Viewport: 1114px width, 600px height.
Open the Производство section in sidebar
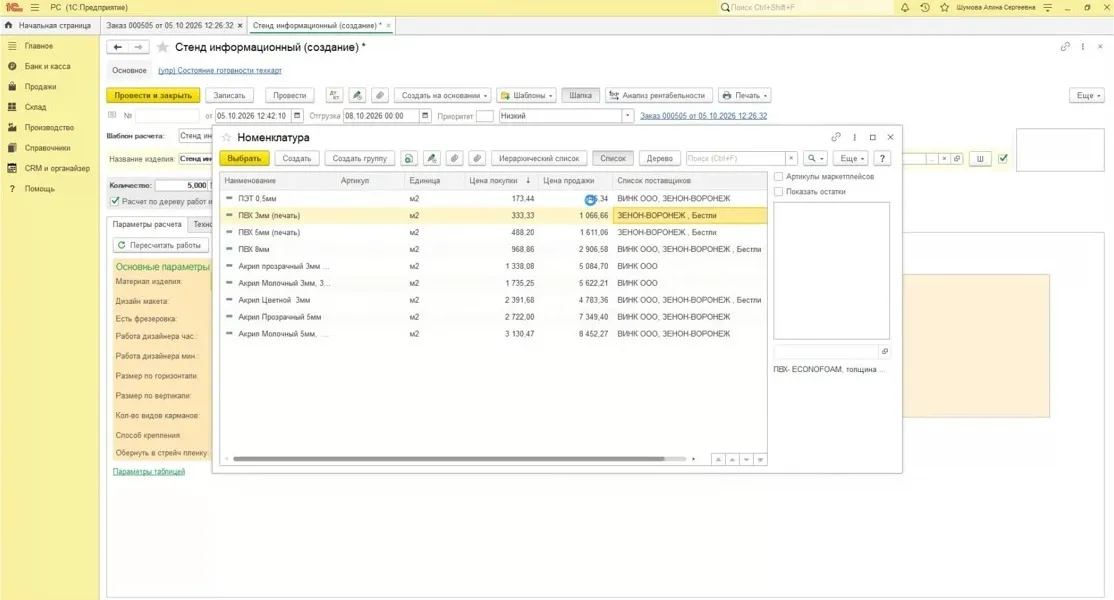coord(49,128)
